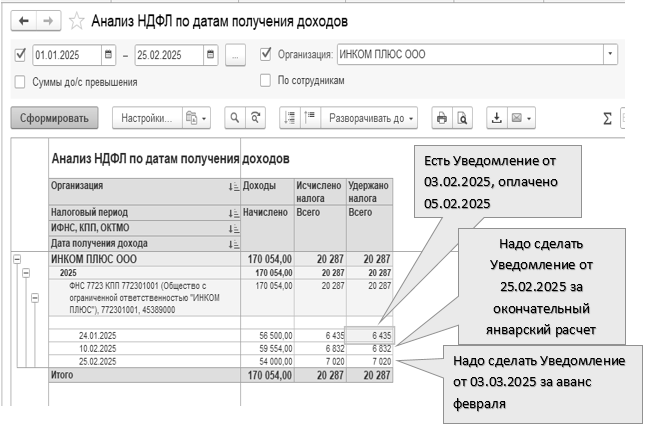Click the magnifier search icon
Image resolution: width=660 pixels, height=446 pixels.
235,118
